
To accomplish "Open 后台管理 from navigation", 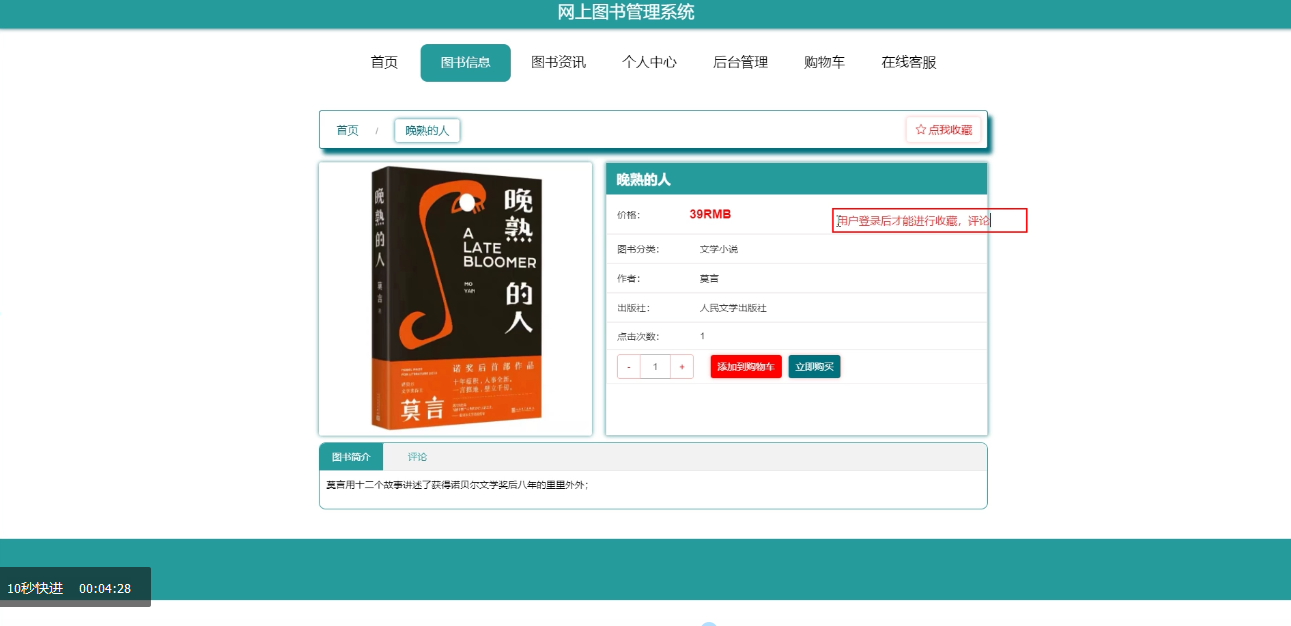I will click(x=740, y=62).
